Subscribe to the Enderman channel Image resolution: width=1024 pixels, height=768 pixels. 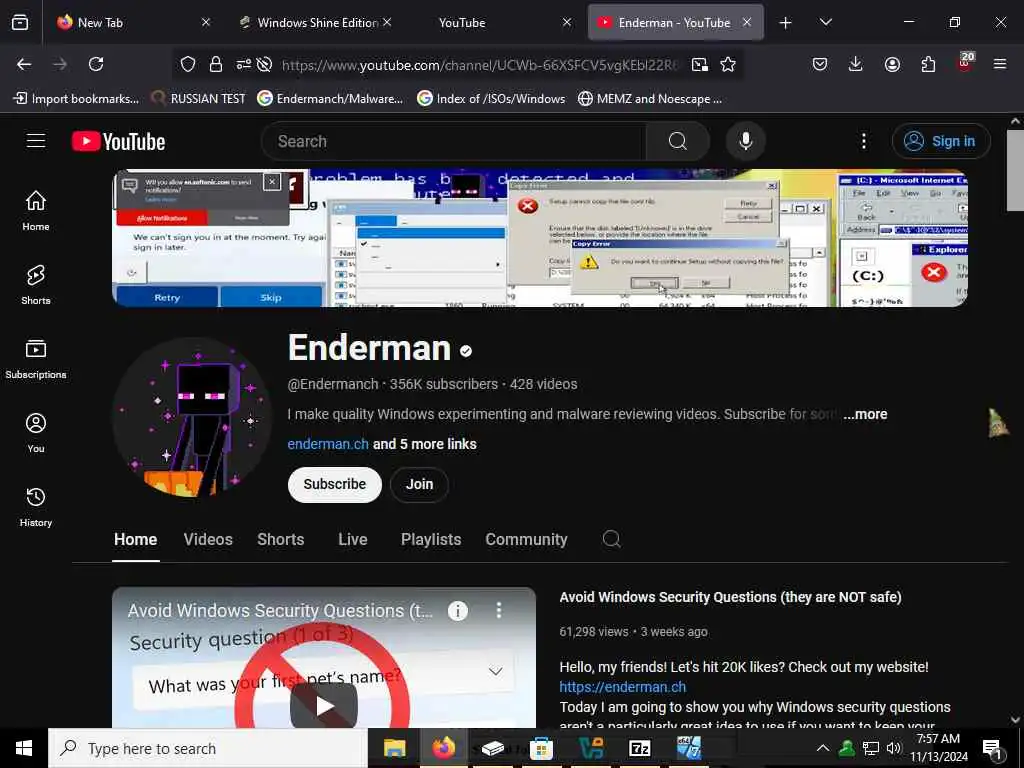click(x=334, y=485)
